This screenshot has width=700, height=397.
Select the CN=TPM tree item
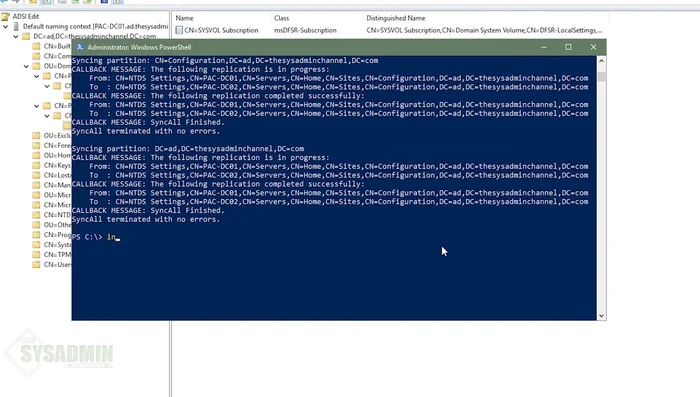click(x=57, y=255)
